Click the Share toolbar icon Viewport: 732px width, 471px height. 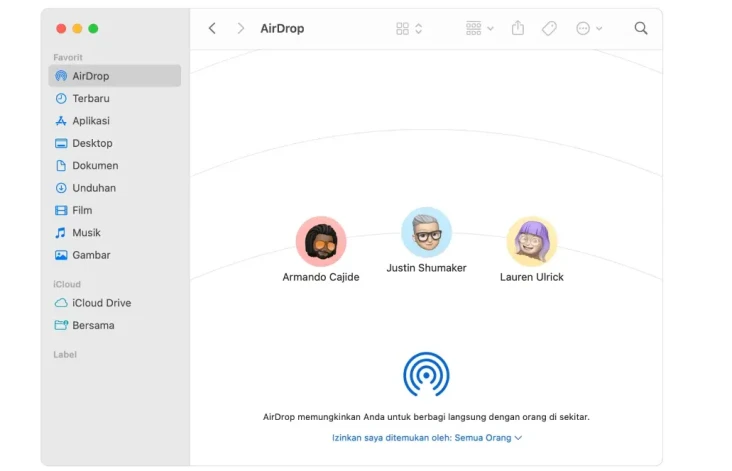tap(518, 28)
